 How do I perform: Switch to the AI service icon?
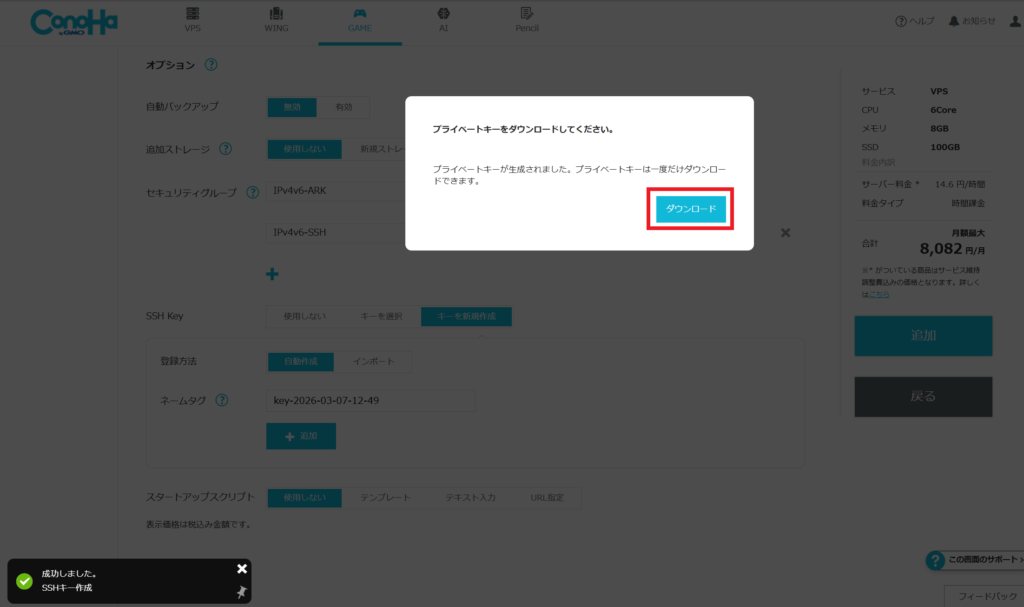[443, 19]
